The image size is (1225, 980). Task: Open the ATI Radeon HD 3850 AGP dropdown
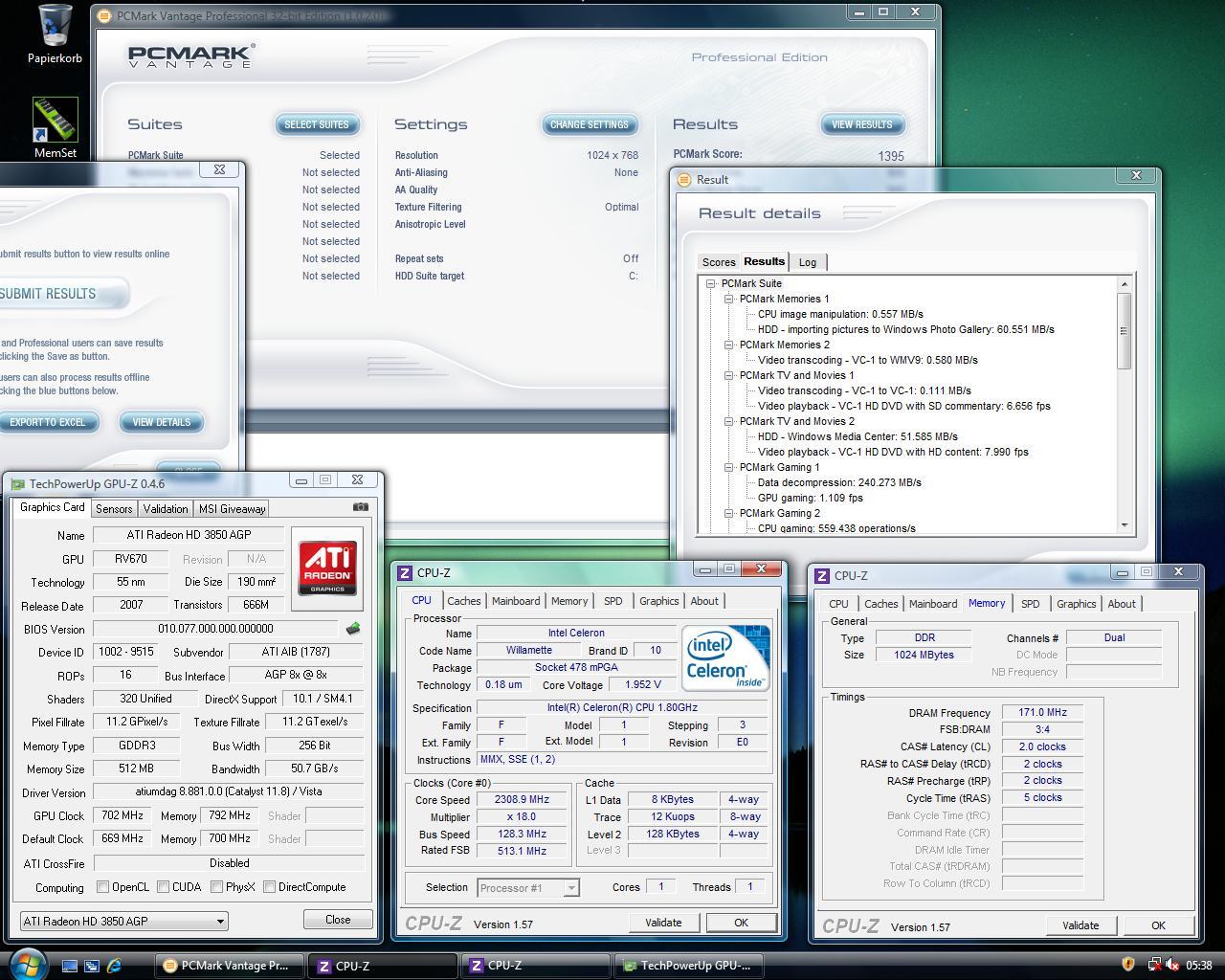(x=123, y=921)
